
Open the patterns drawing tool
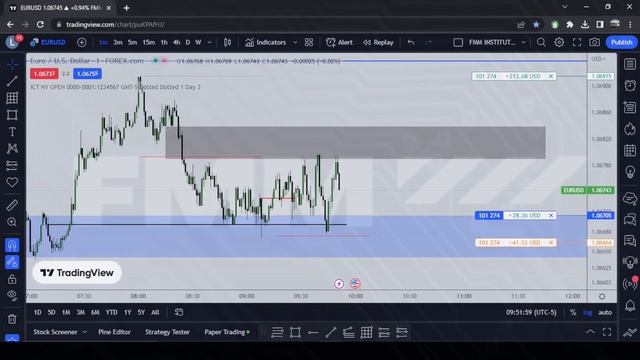12,149
